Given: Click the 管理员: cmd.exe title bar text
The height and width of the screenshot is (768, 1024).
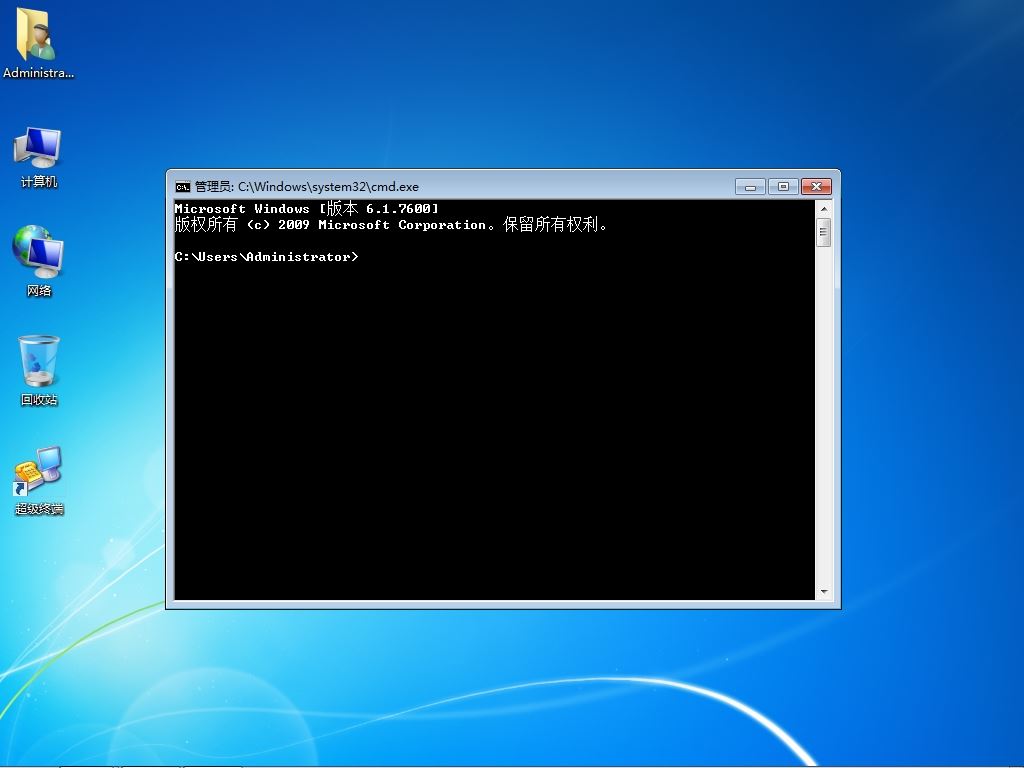Looking at the screenshot, I should point(307,187).
